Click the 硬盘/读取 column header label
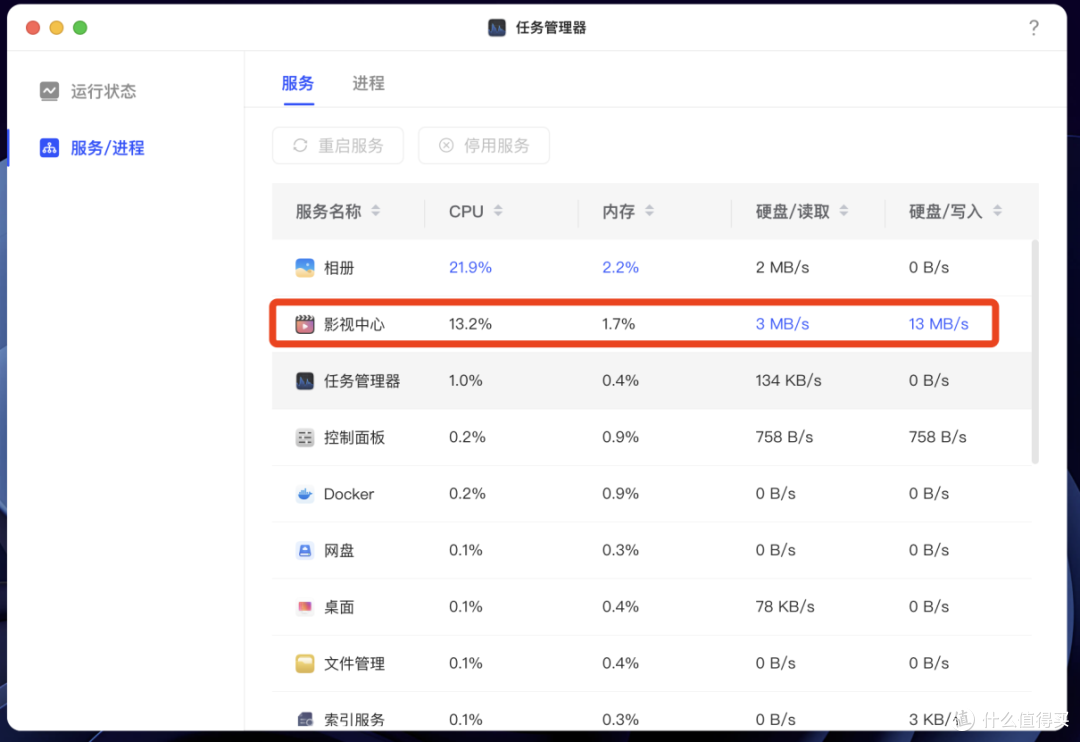The image size is (1080, 742). pos(793,212)
